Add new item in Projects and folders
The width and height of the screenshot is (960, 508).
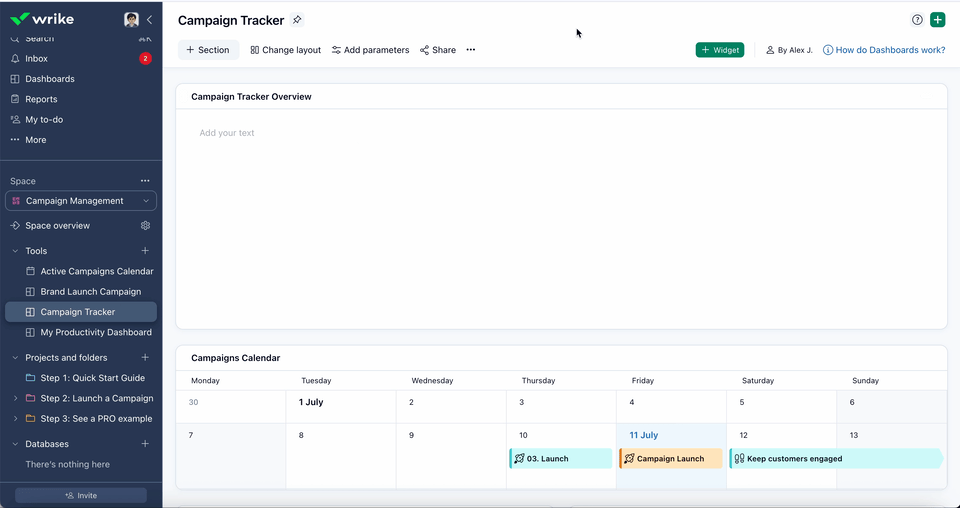pyautogui.click(x=145, y=357)
